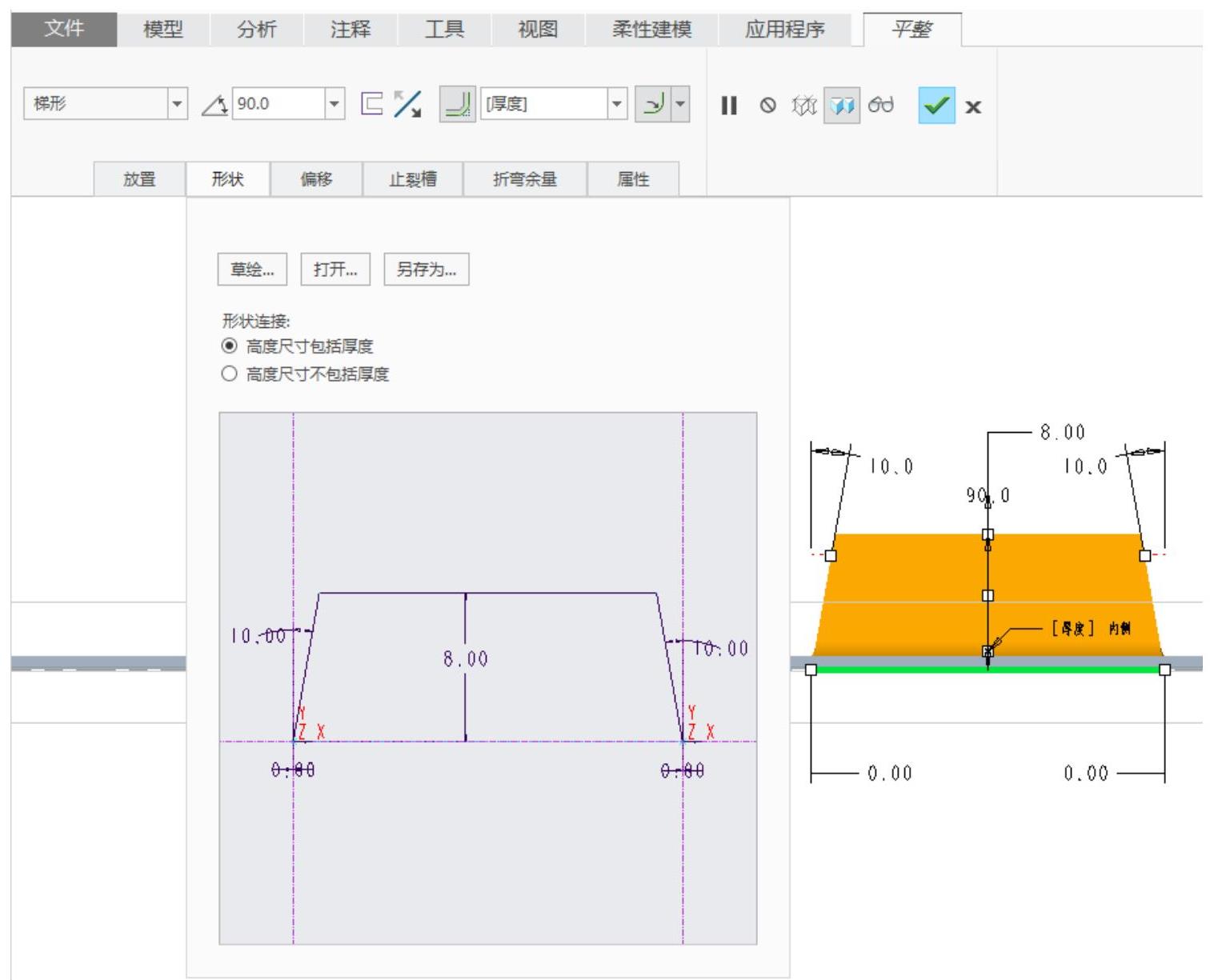The width and height of the screenshot is (1222, 980).
Task: Click the 8.00 height dimension in sketch preview
Action: (465, 658)
